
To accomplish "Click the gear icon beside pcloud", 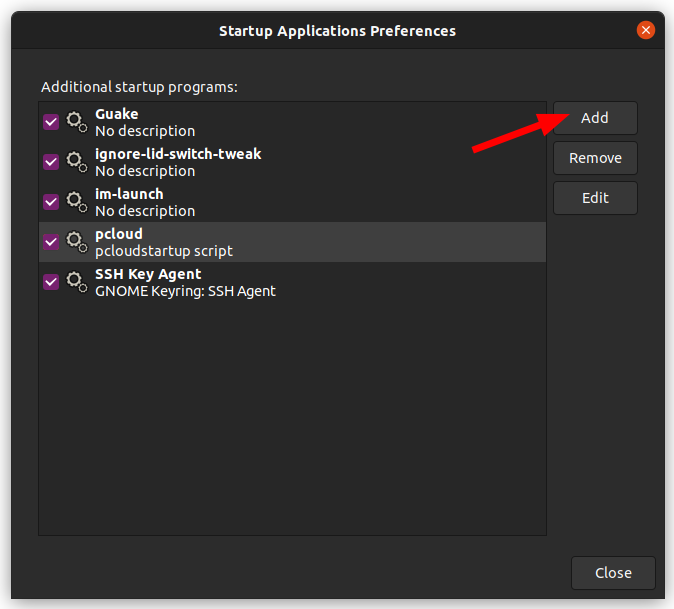I will (77, 242).
